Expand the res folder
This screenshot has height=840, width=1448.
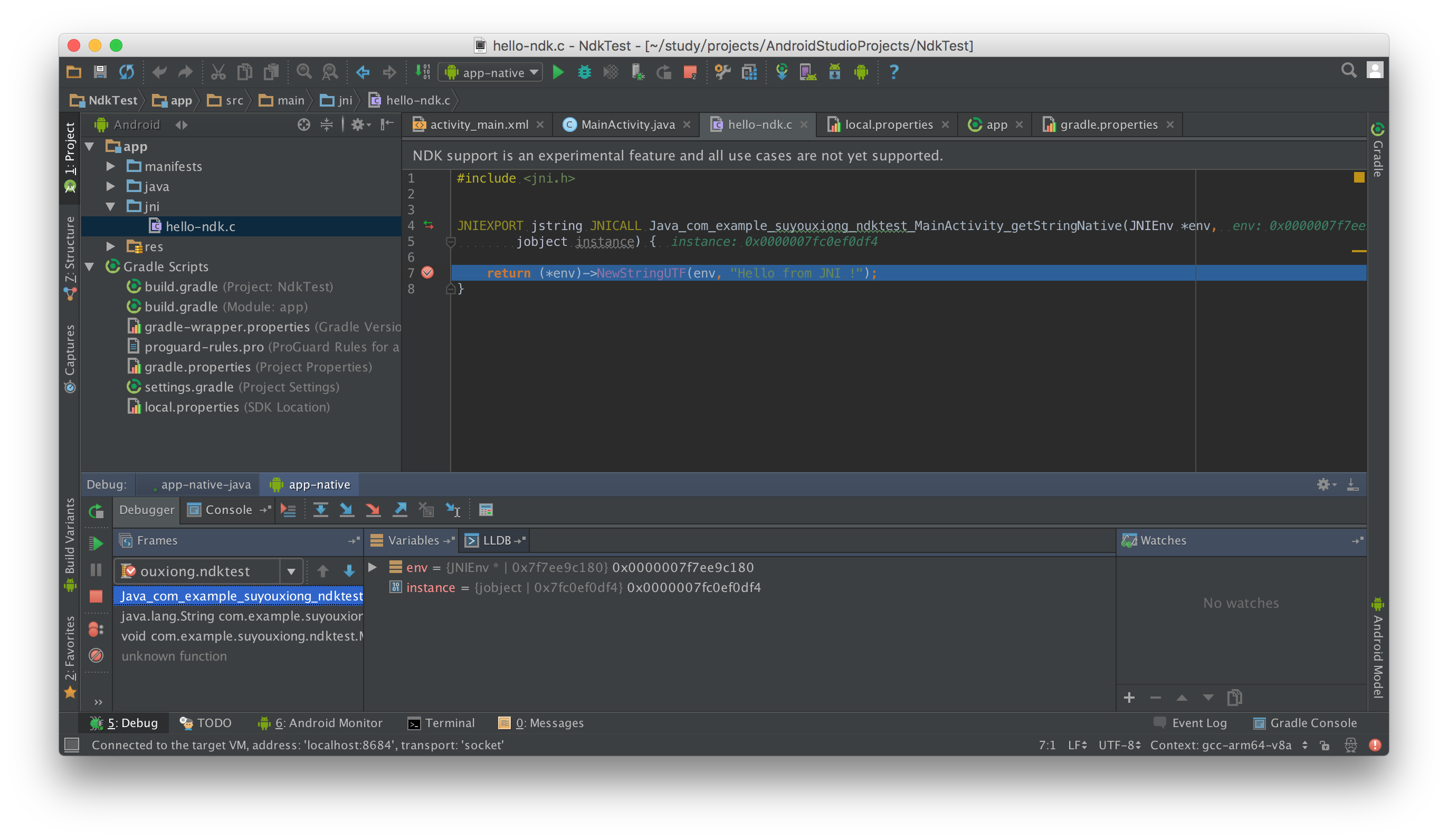pyautogui.click(x=110, y=246)
